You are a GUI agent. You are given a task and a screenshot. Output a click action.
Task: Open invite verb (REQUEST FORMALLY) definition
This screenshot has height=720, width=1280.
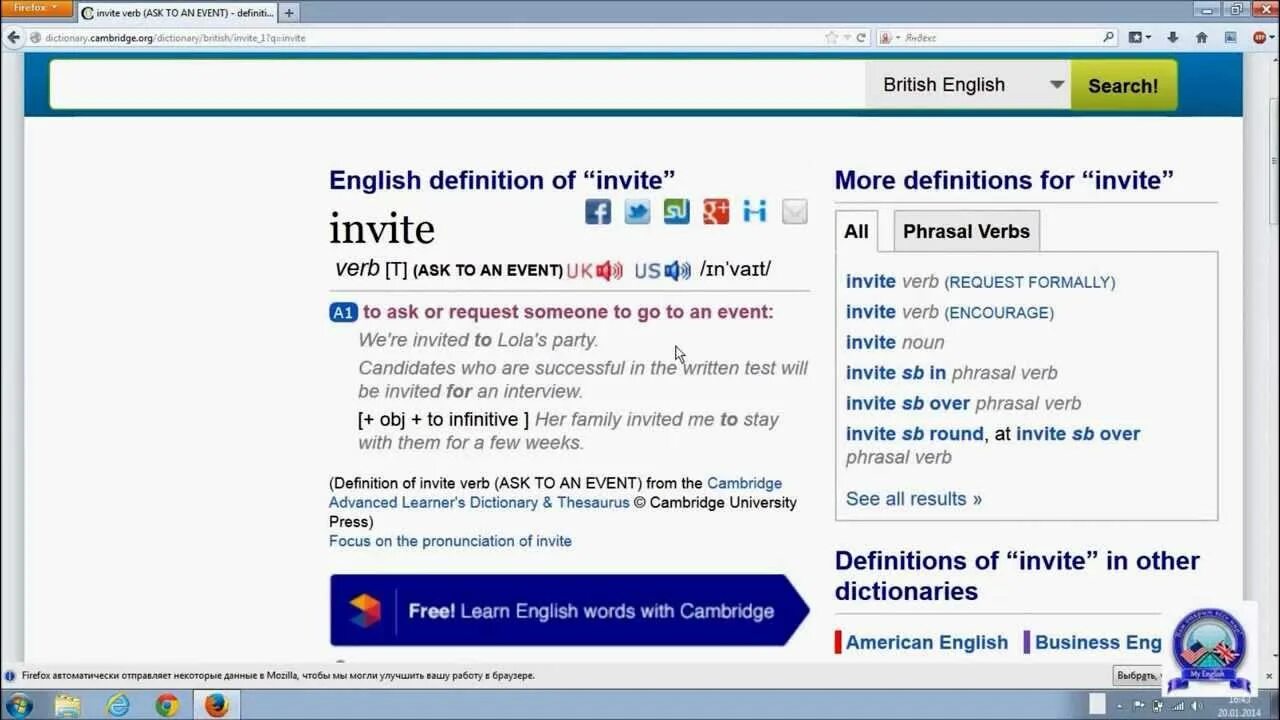[981, 282]
